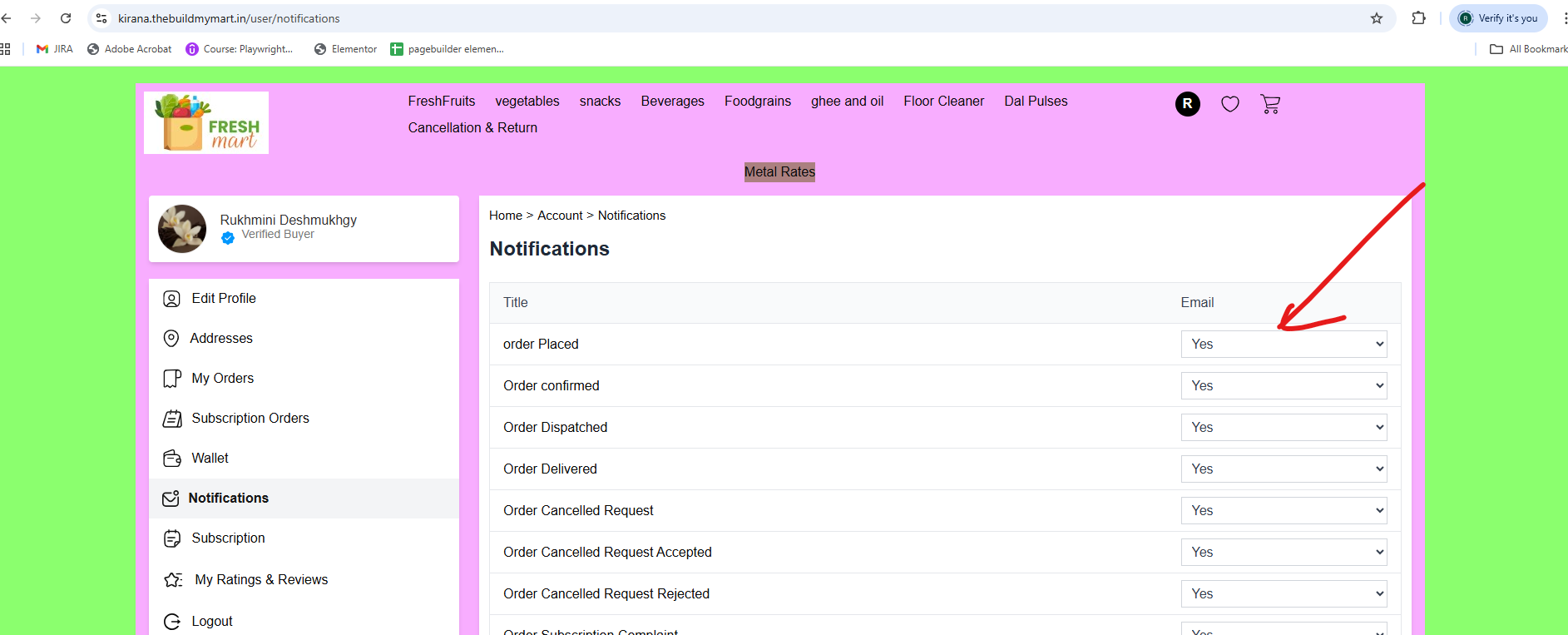Click the Order Delivered row title
The image size is (1568, 635).
[x=550, y=469]
